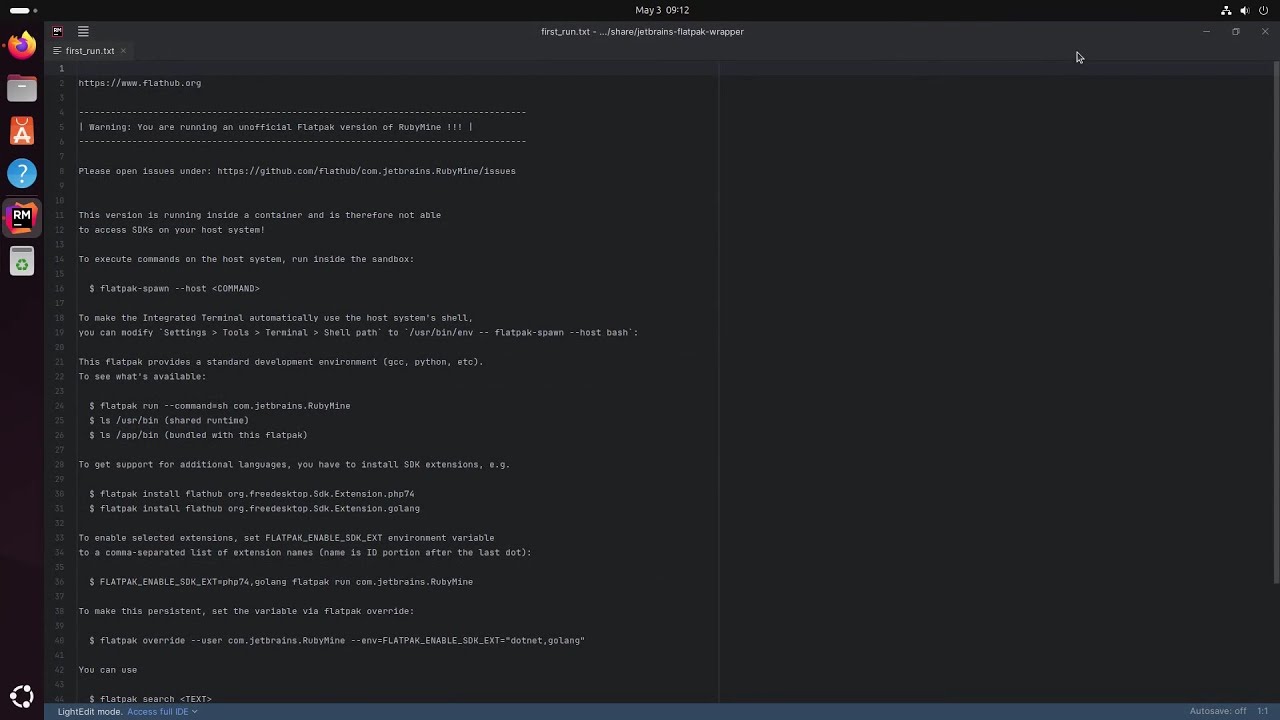Click the 'To get support for additional languages' line
The height and width of the screenshot is (720, 1280).
(294, 465)
